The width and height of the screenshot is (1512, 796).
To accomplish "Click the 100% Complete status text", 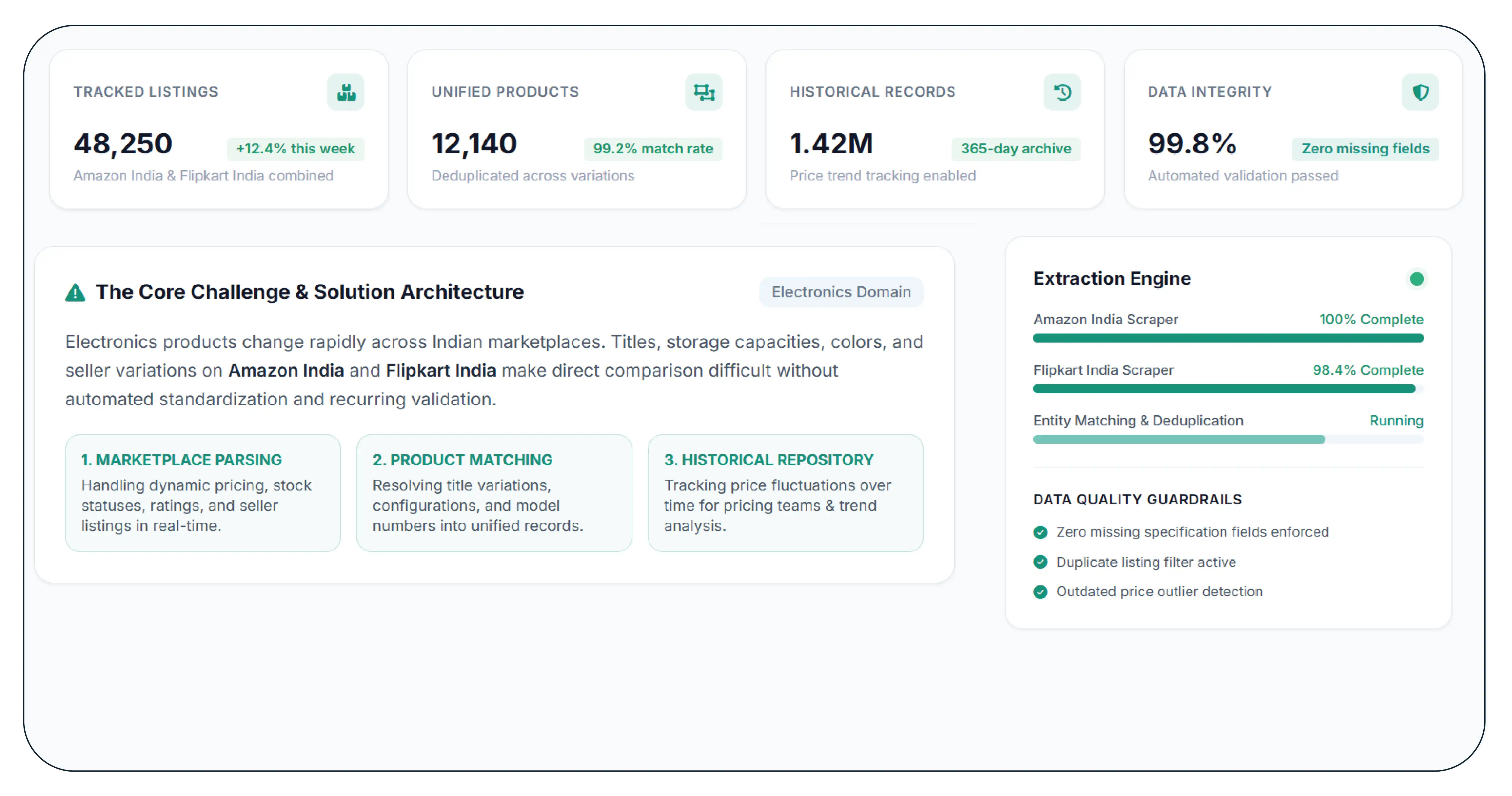I will 1371,320.
